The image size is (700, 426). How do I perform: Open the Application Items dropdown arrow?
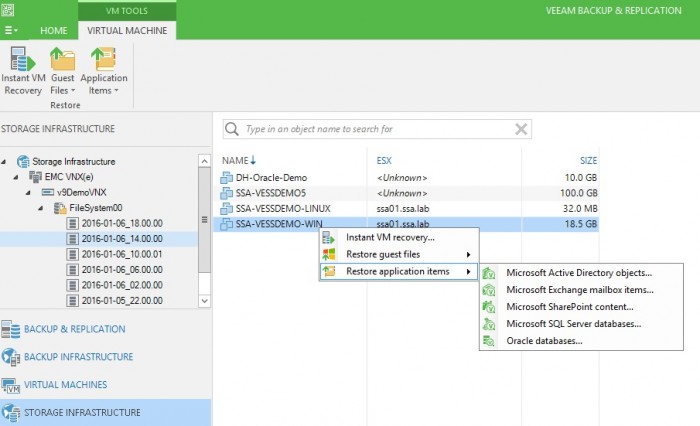coord(116,91)
